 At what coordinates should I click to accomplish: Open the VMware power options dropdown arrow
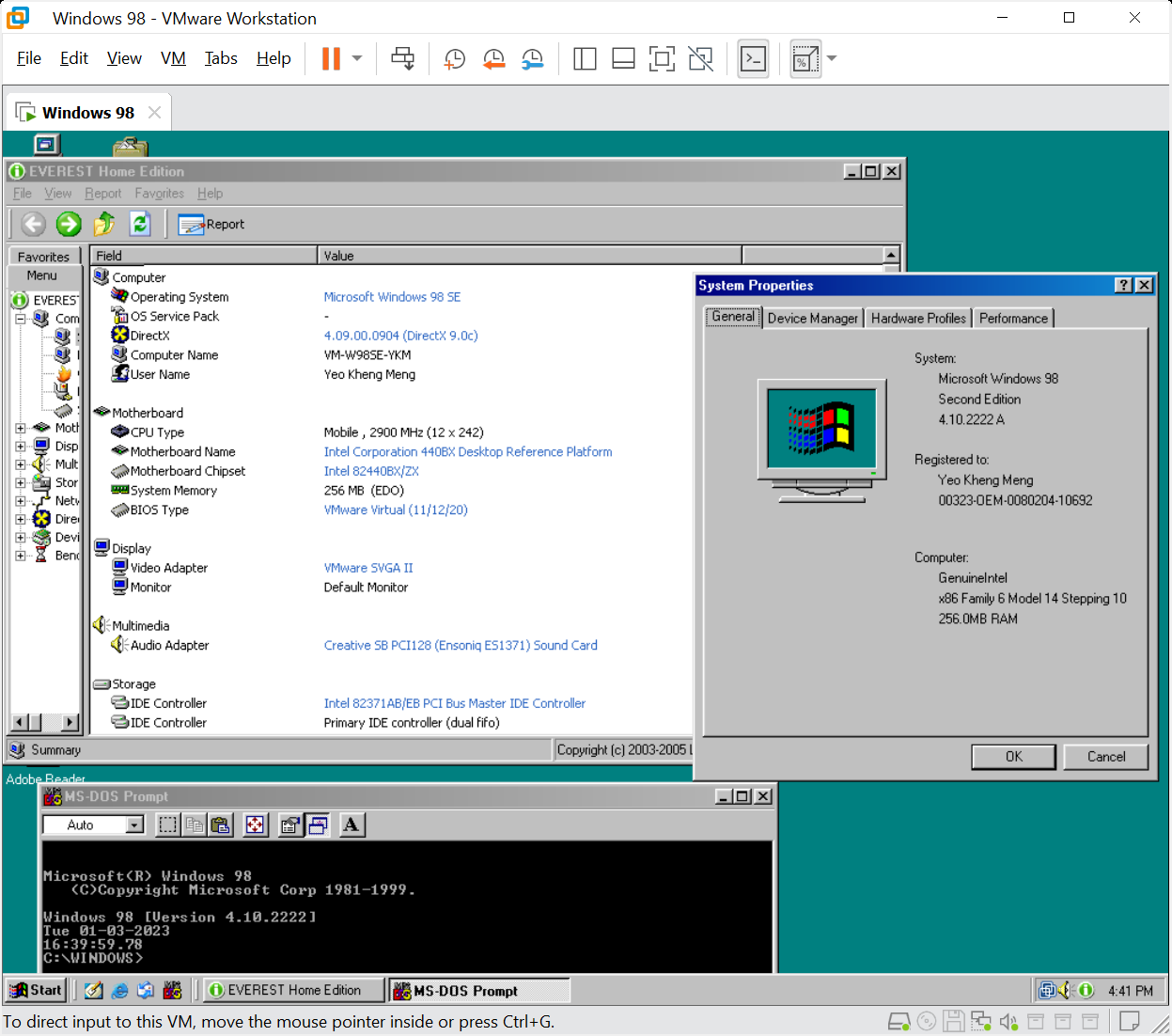click(x=357, y=58)
